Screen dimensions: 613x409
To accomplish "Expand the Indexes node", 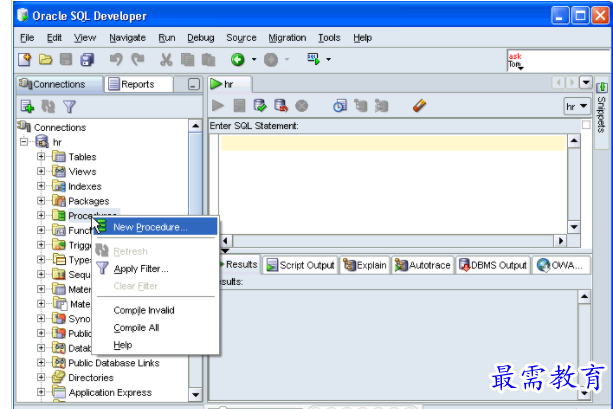I will click(x=41, y=186).
